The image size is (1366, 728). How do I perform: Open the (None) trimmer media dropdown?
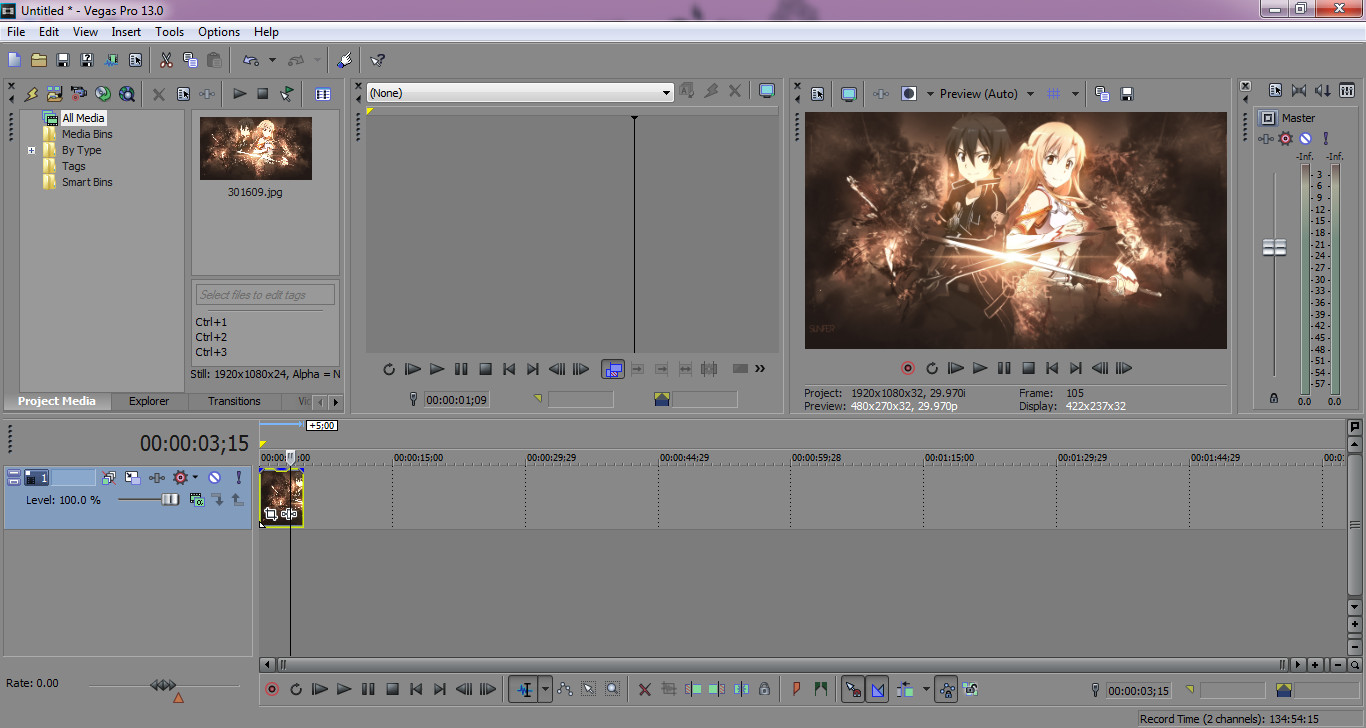click(x=520, y=93)
